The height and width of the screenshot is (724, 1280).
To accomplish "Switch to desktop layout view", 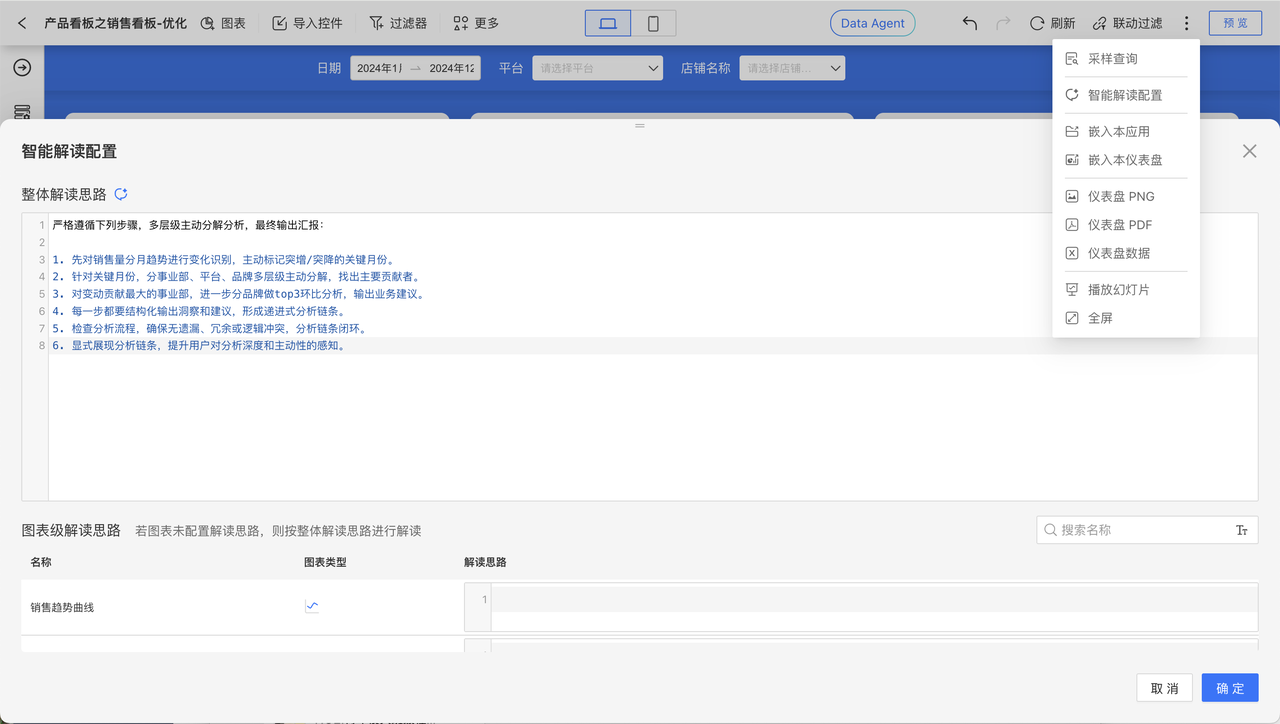I will (x=607, y=23).
